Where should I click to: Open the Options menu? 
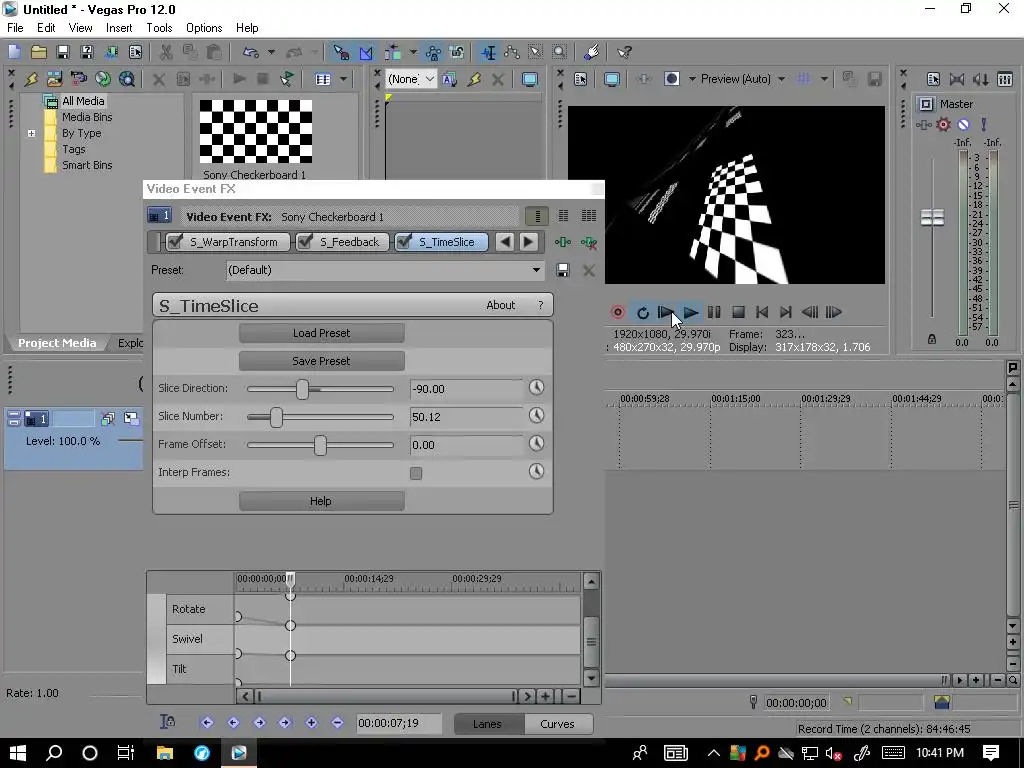point(204,27)
